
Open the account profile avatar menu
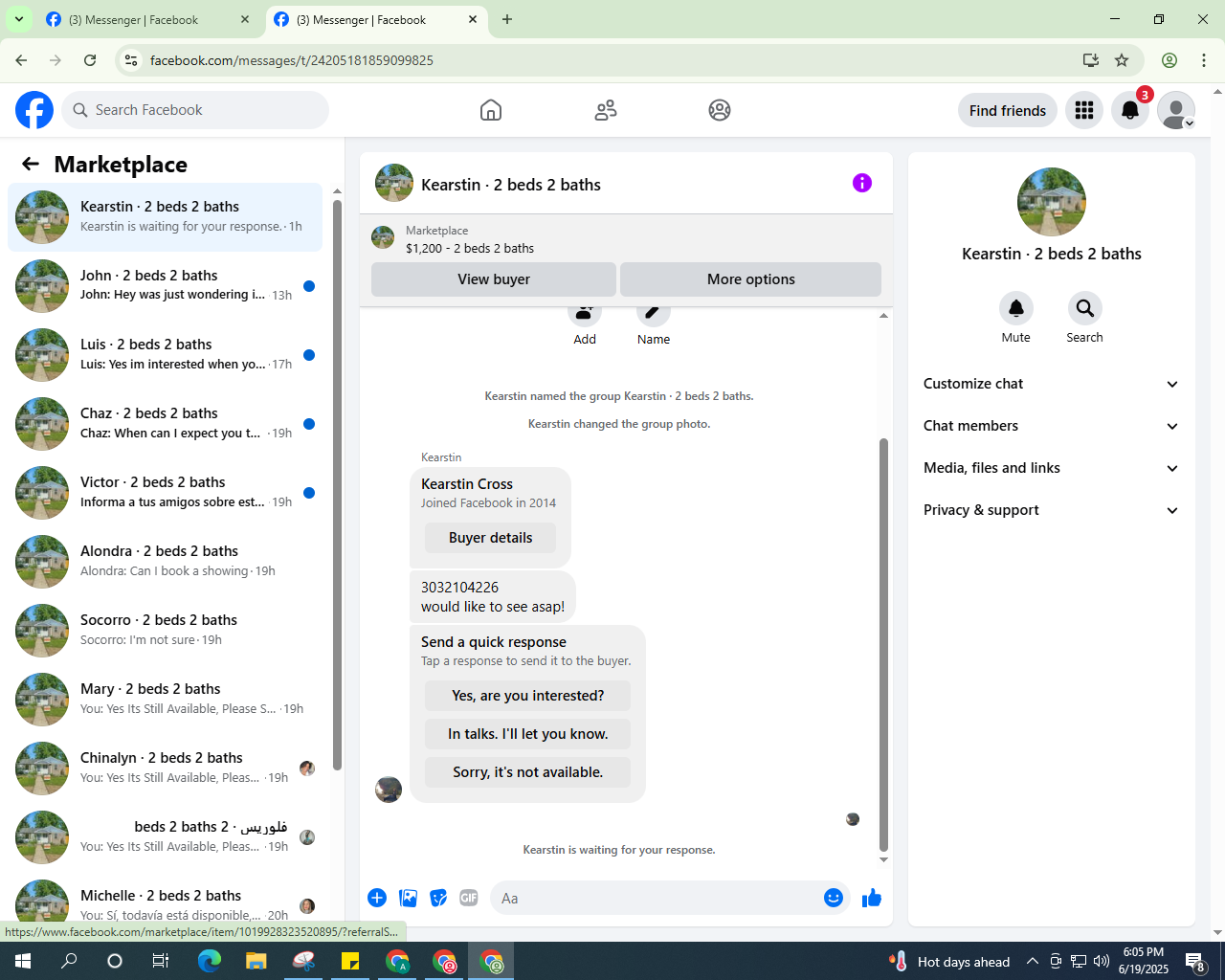[1176, 110]
